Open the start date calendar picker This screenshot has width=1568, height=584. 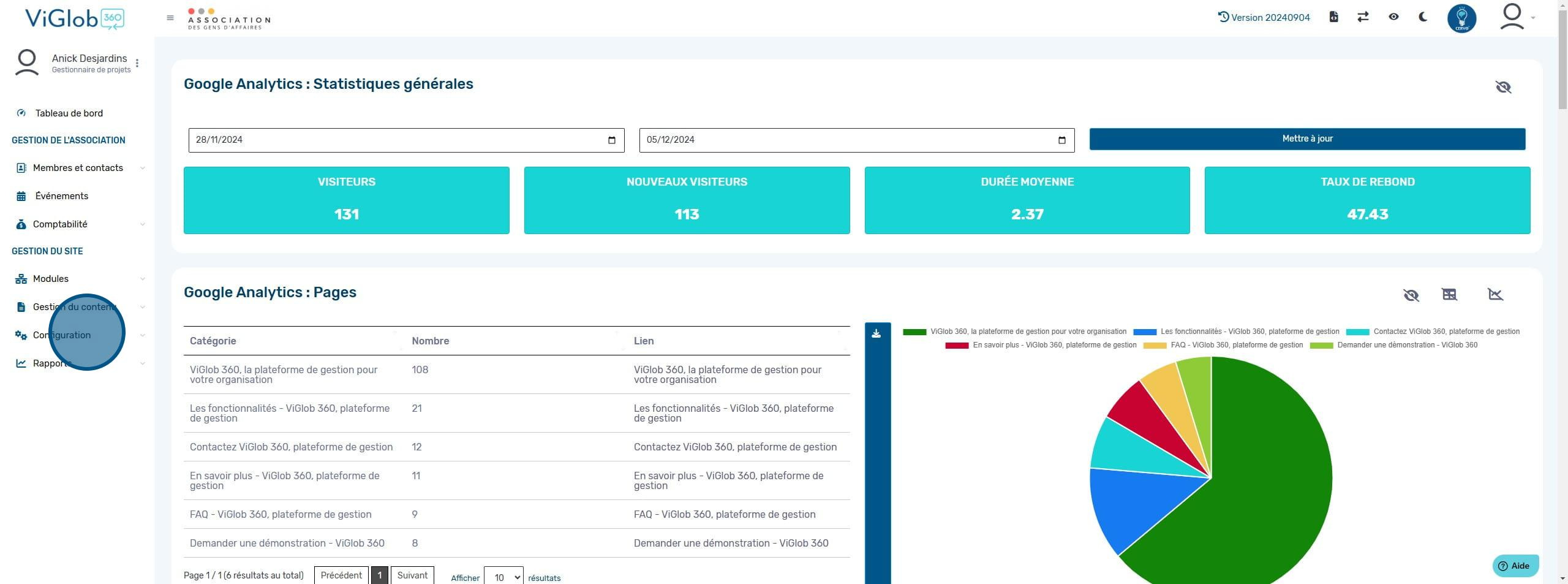coord(611,140)
